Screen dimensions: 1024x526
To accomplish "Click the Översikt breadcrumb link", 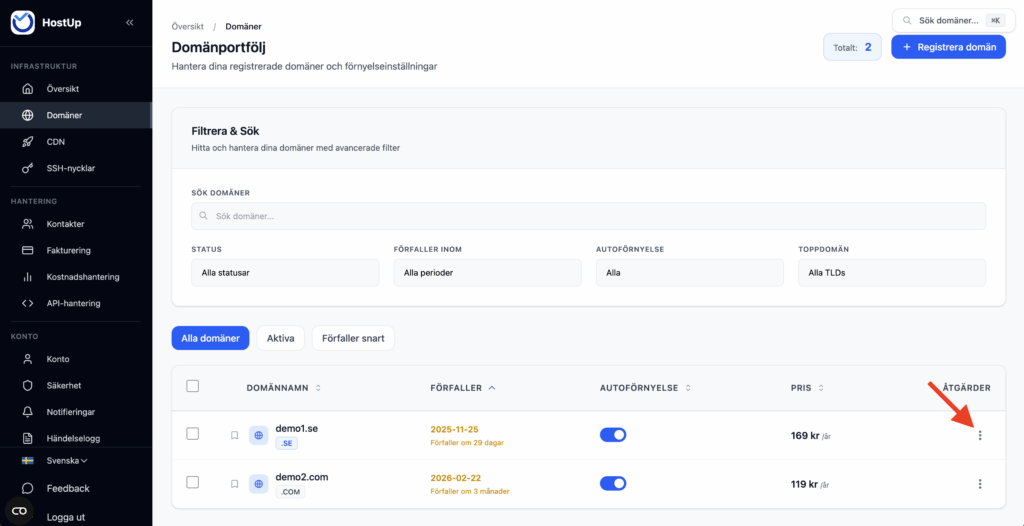I will pos(188,26).
